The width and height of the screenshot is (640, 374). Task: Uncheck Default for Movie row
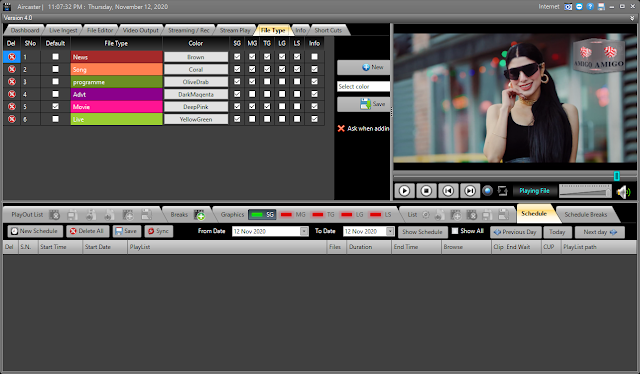56,106
